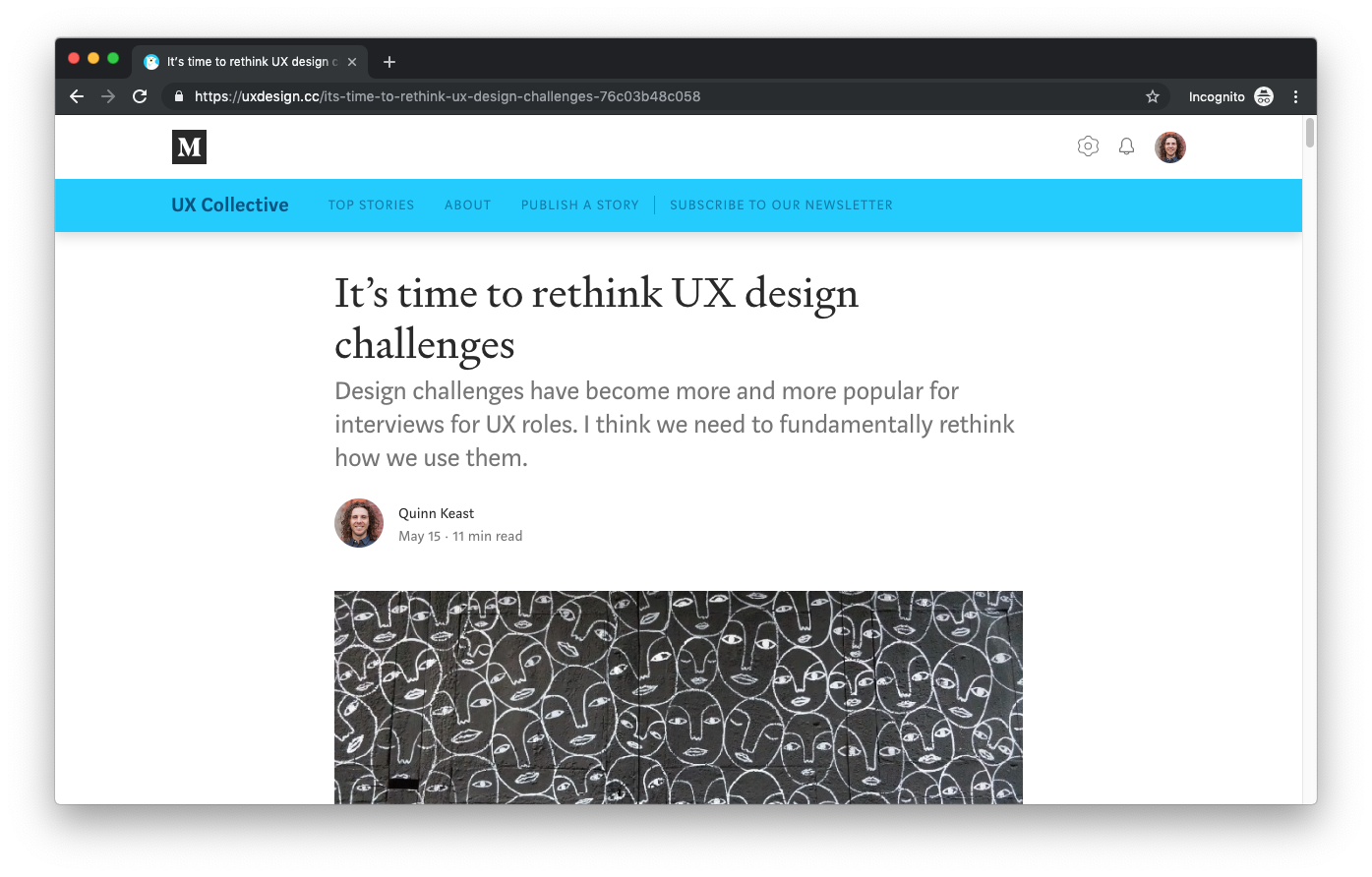Open the user profile avatar in header
1372x877 pixels.
[x=1170, y=147]
